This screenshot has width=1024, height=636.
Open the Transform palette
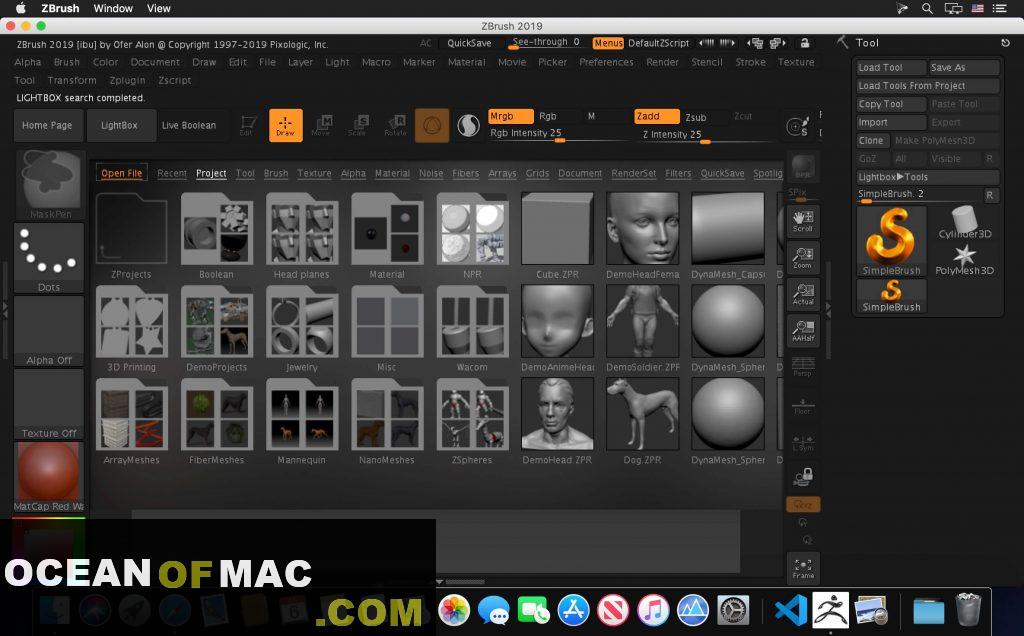pos(72,80)
